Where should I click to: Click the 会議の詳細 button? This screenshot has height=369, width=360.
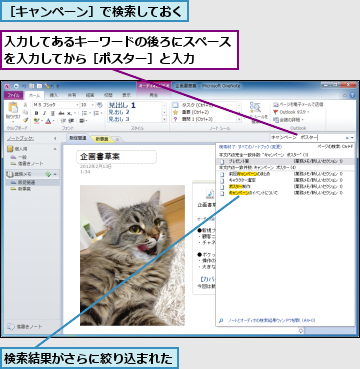tap(288, 119)
